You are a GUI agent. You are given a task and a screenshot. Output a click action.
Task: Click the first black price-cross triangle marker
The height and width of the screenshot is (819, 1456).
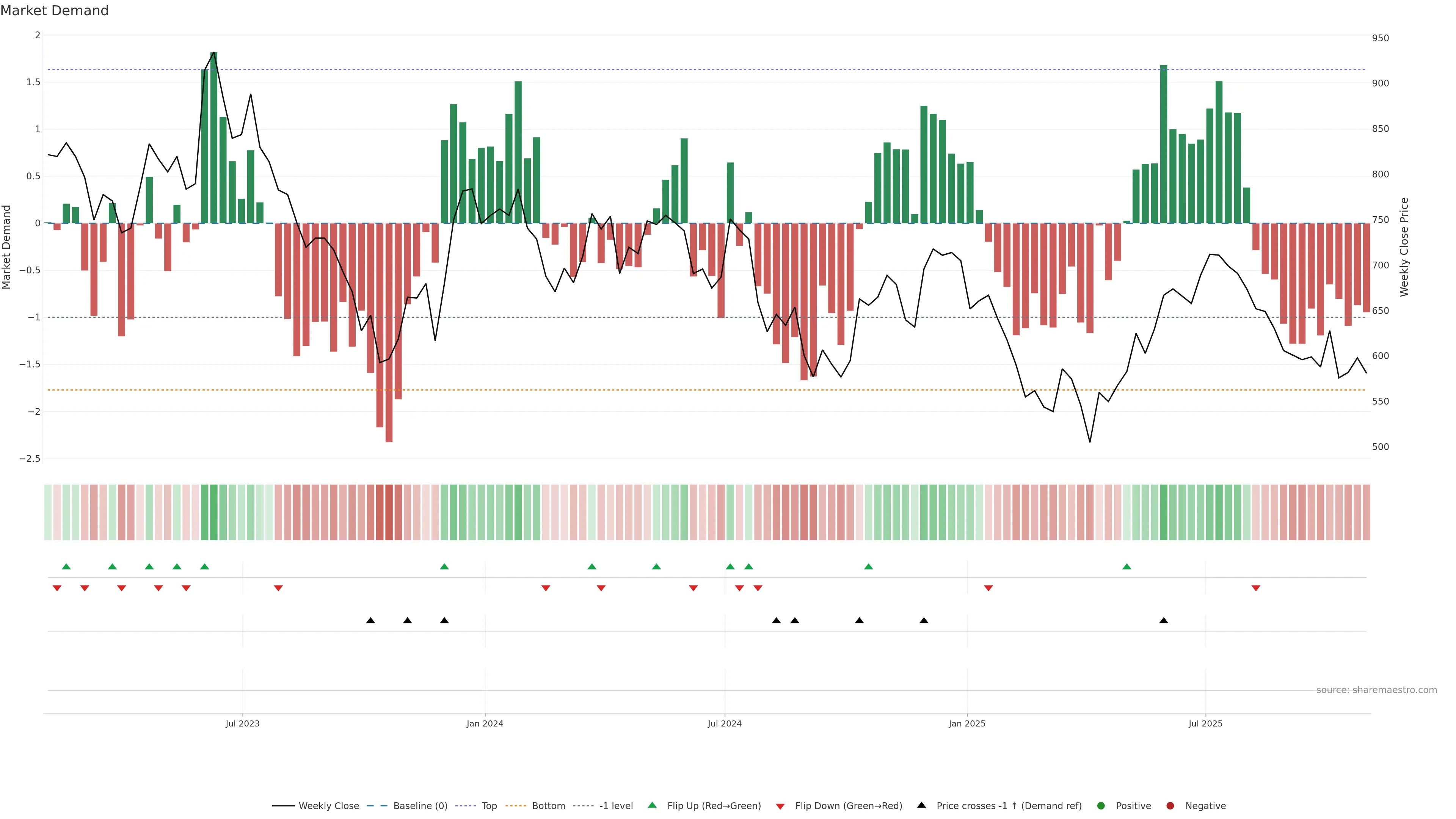point(370,621)
